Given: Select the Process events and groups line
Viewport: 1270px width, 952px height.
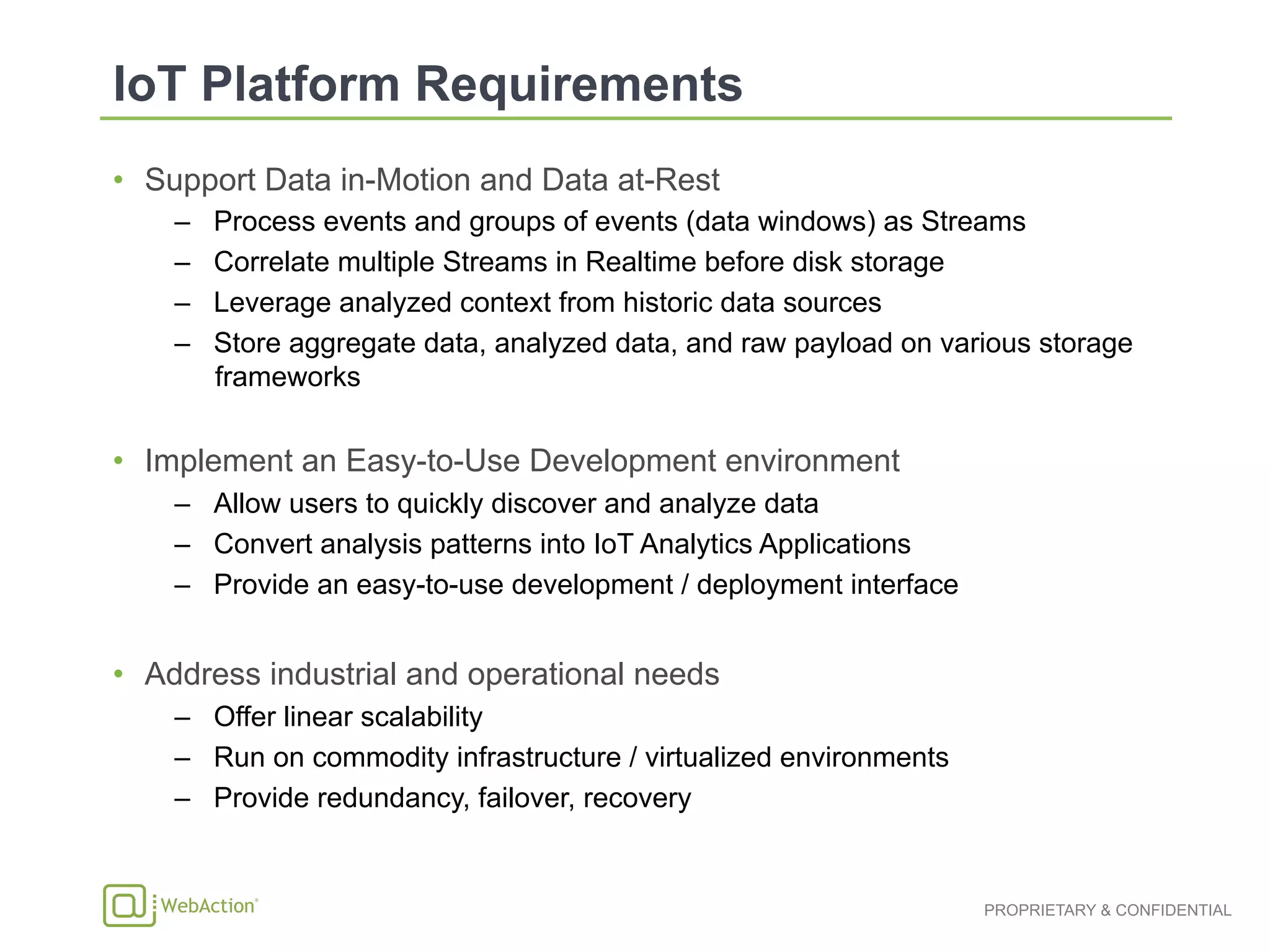Looking at the screenshot, I should coord(619,222).
